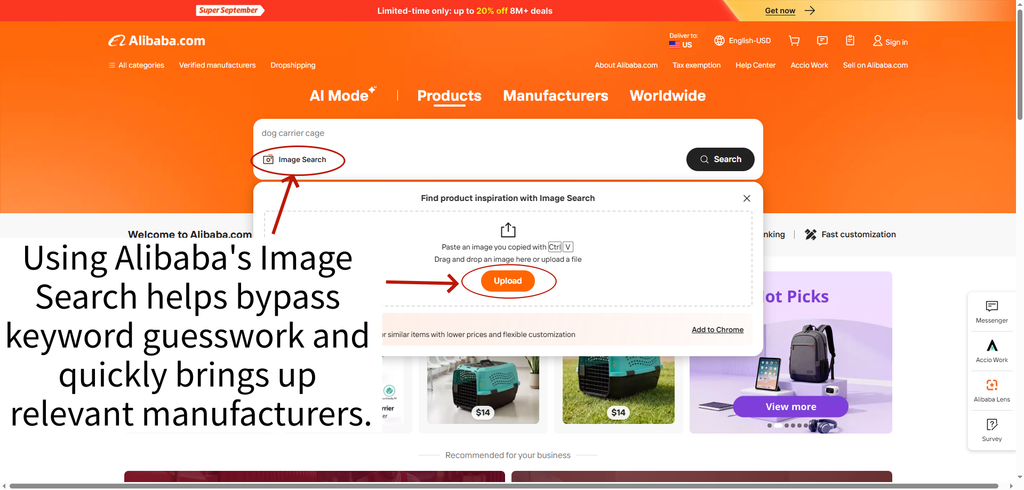
Task: Click the globe language icon
Action: pos(719,41)
